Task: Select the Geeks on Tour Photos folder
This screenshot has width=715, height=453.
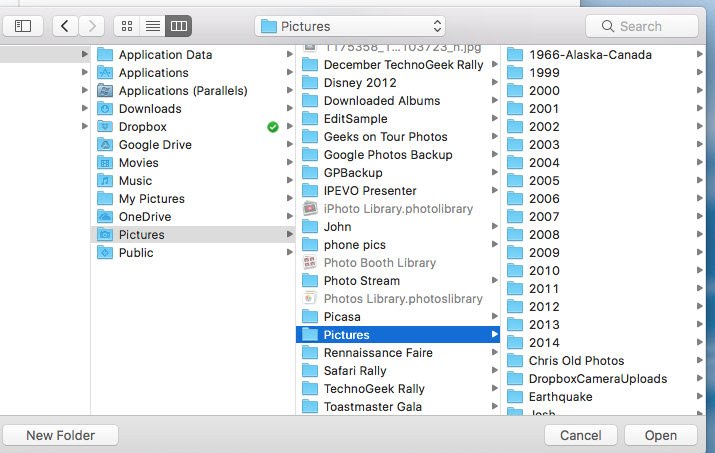Action: [398, 137]
